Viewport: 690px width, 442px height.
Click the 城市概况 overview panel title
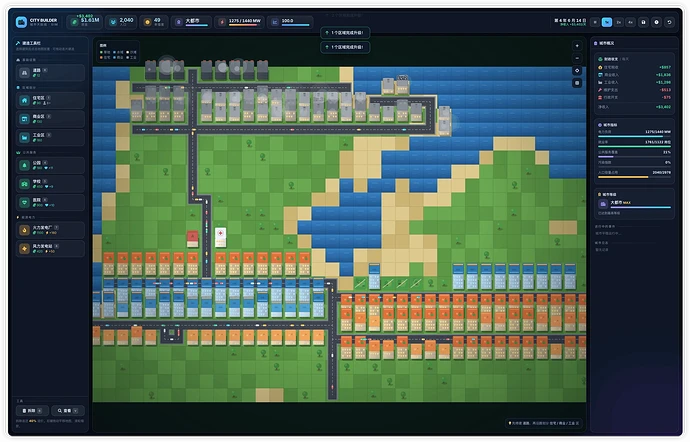click(606, 43)
